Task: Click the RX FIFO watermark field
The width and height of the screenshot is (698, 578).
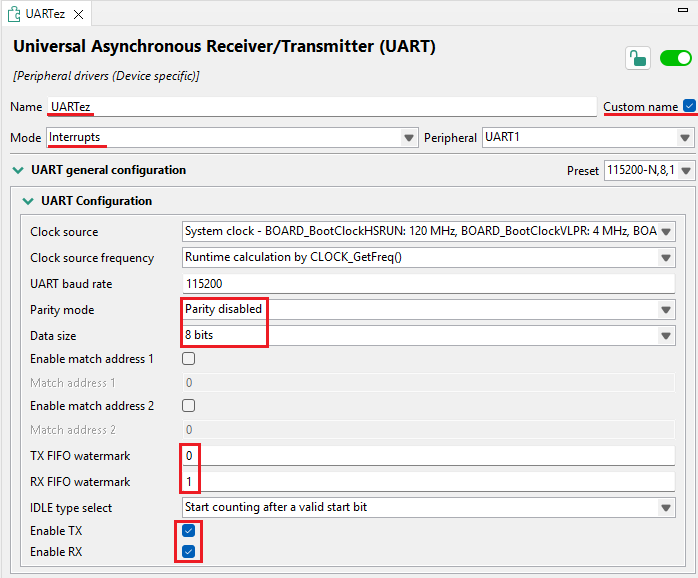Action: tap(428, 482)
